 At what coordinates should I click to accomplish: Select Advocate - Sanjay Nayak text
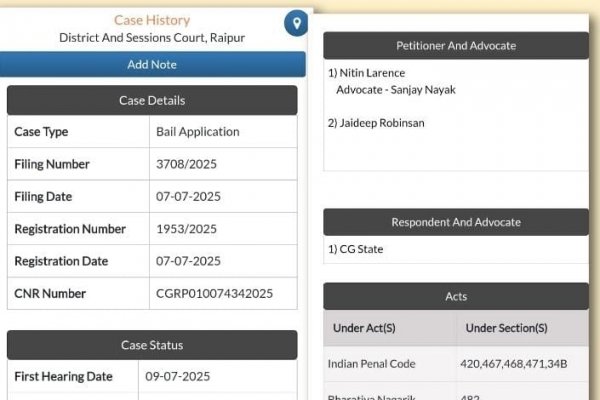point(396,90)
